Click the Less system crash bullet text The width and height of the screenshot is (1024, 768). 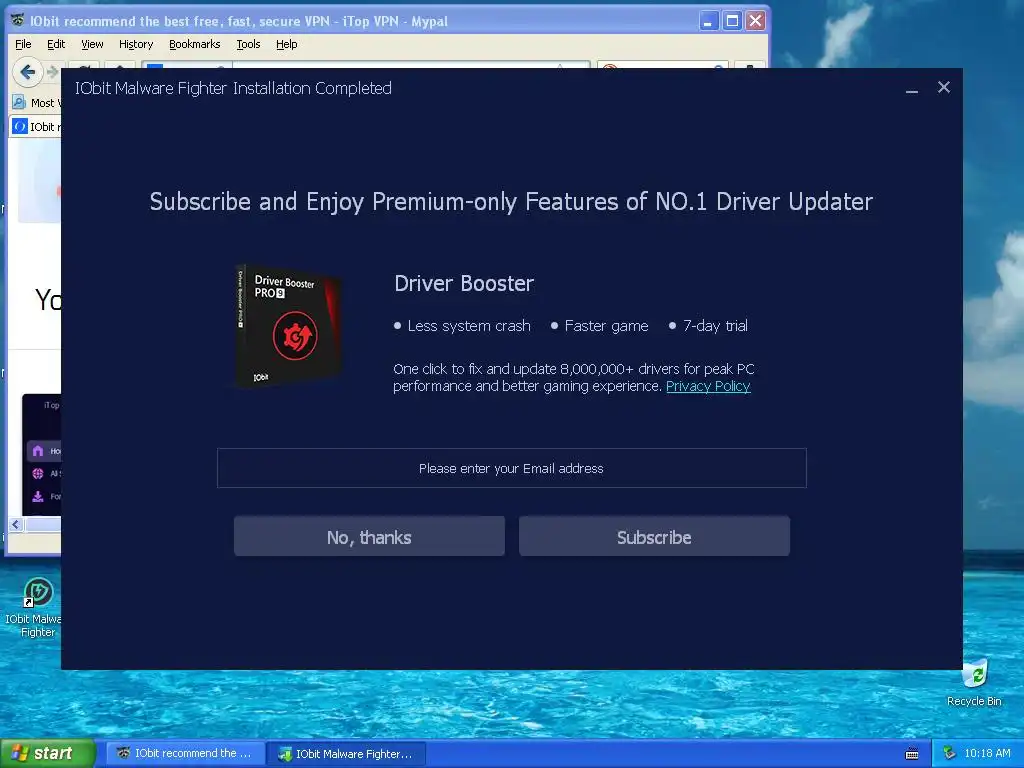(469, 326)
